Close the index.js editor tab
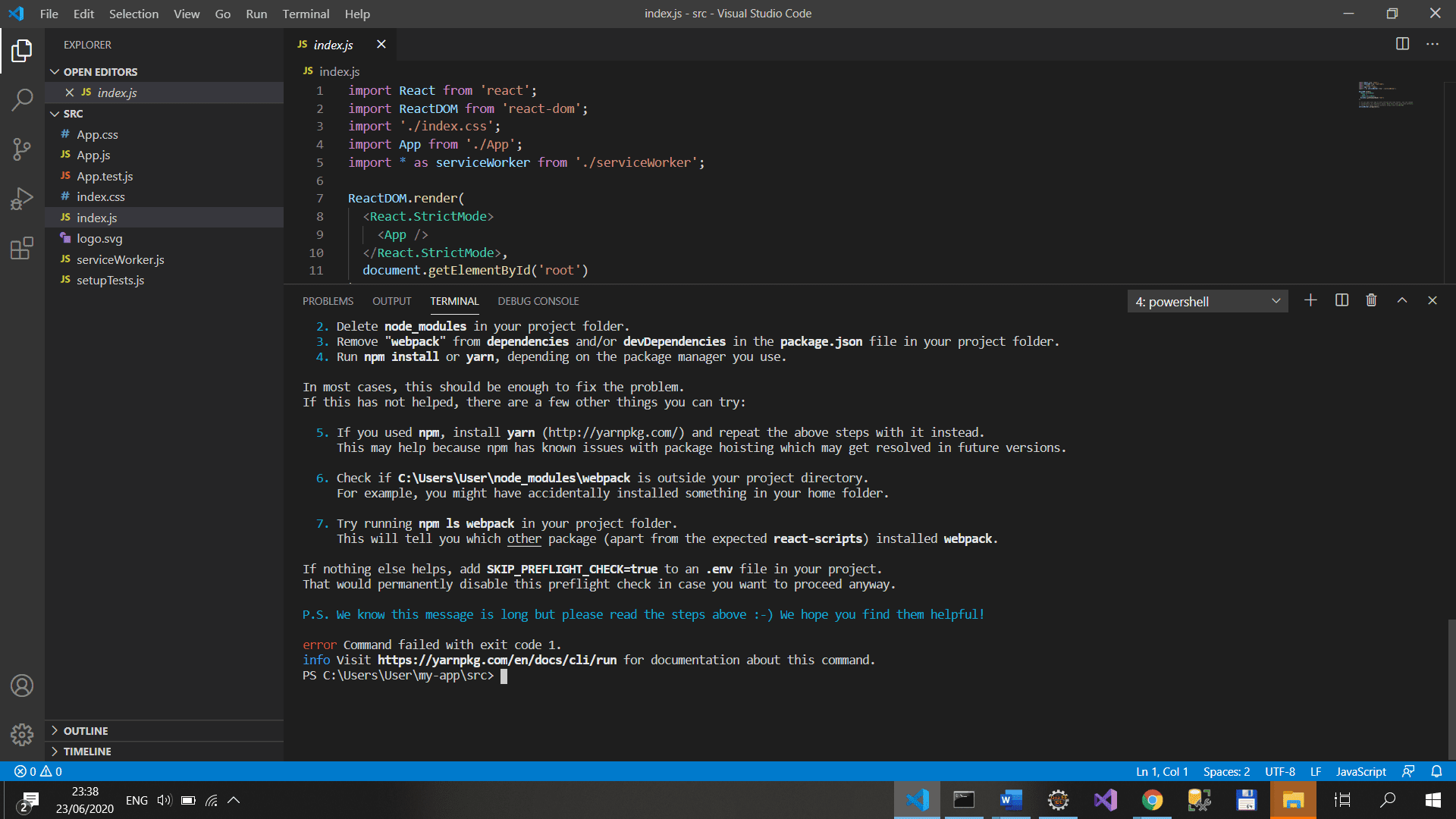Image resolution: width=1456 pixels, height=819 pixels. 381,44
